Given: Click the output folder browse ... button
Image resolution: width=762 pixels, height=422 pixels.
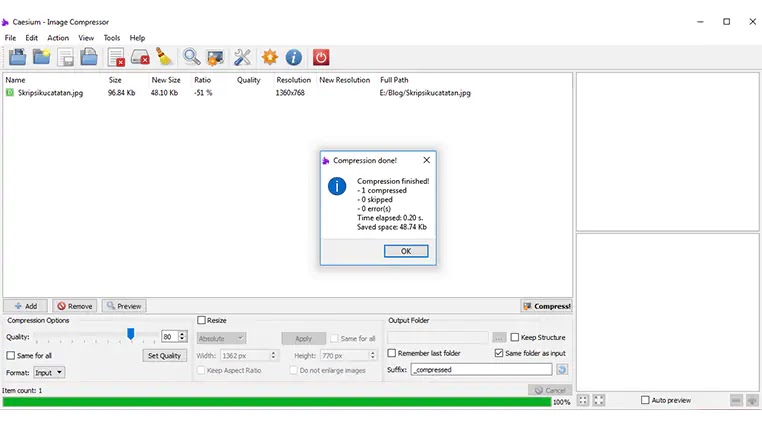Looking at the screenshot, I should click(499, 337).
